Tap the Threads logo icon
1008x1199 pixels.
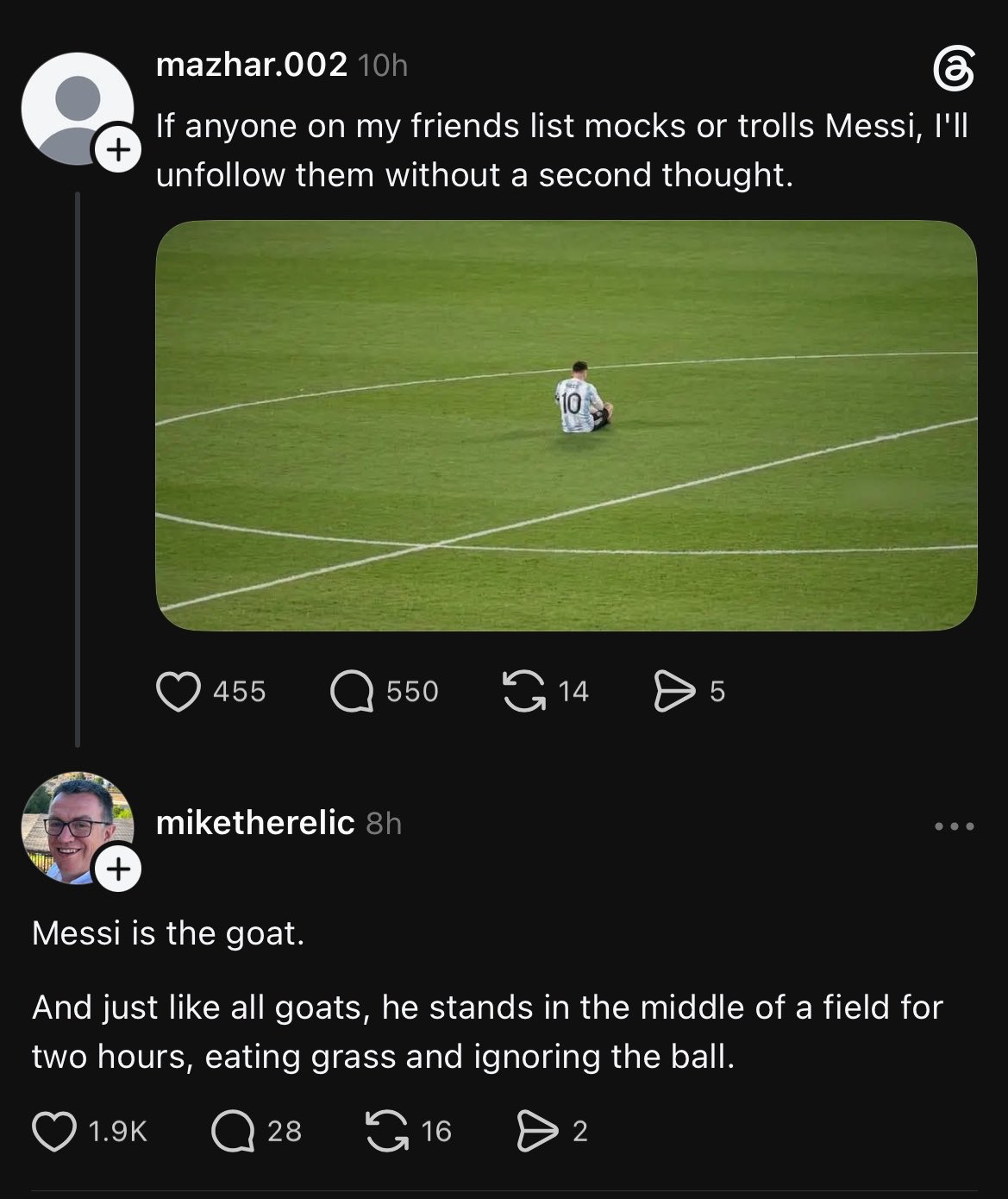coord(955,70)
